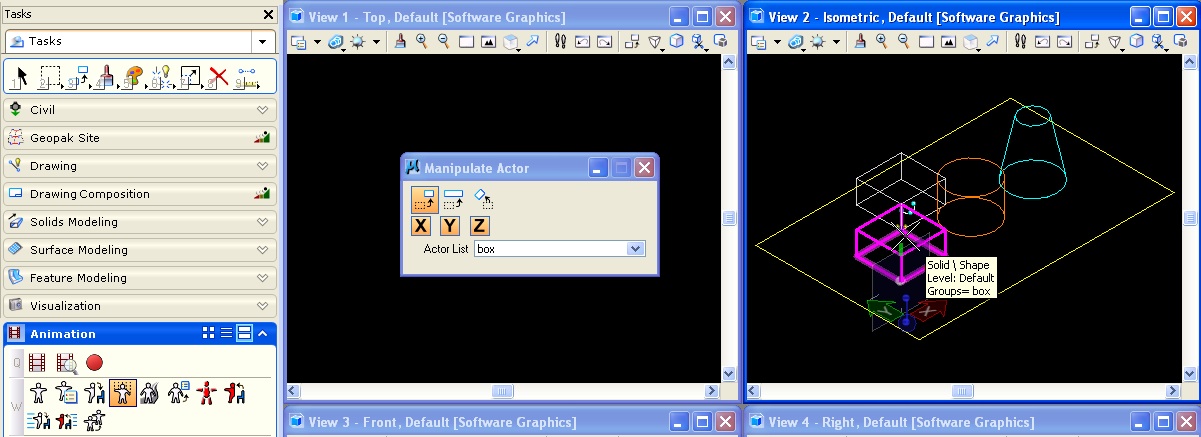This screenshot has width=1201, height=437.
Task: Choose Scale Actor in Manipulate Actor dialog
Action: tap(453, 198)
